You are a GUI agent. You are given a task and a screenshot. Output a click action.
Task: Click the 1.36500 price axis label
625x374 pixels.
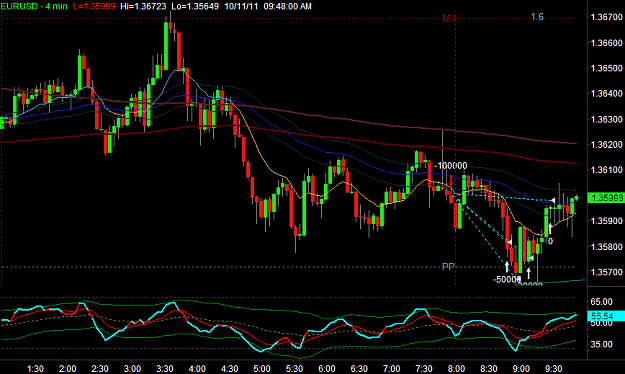[606, 68]
